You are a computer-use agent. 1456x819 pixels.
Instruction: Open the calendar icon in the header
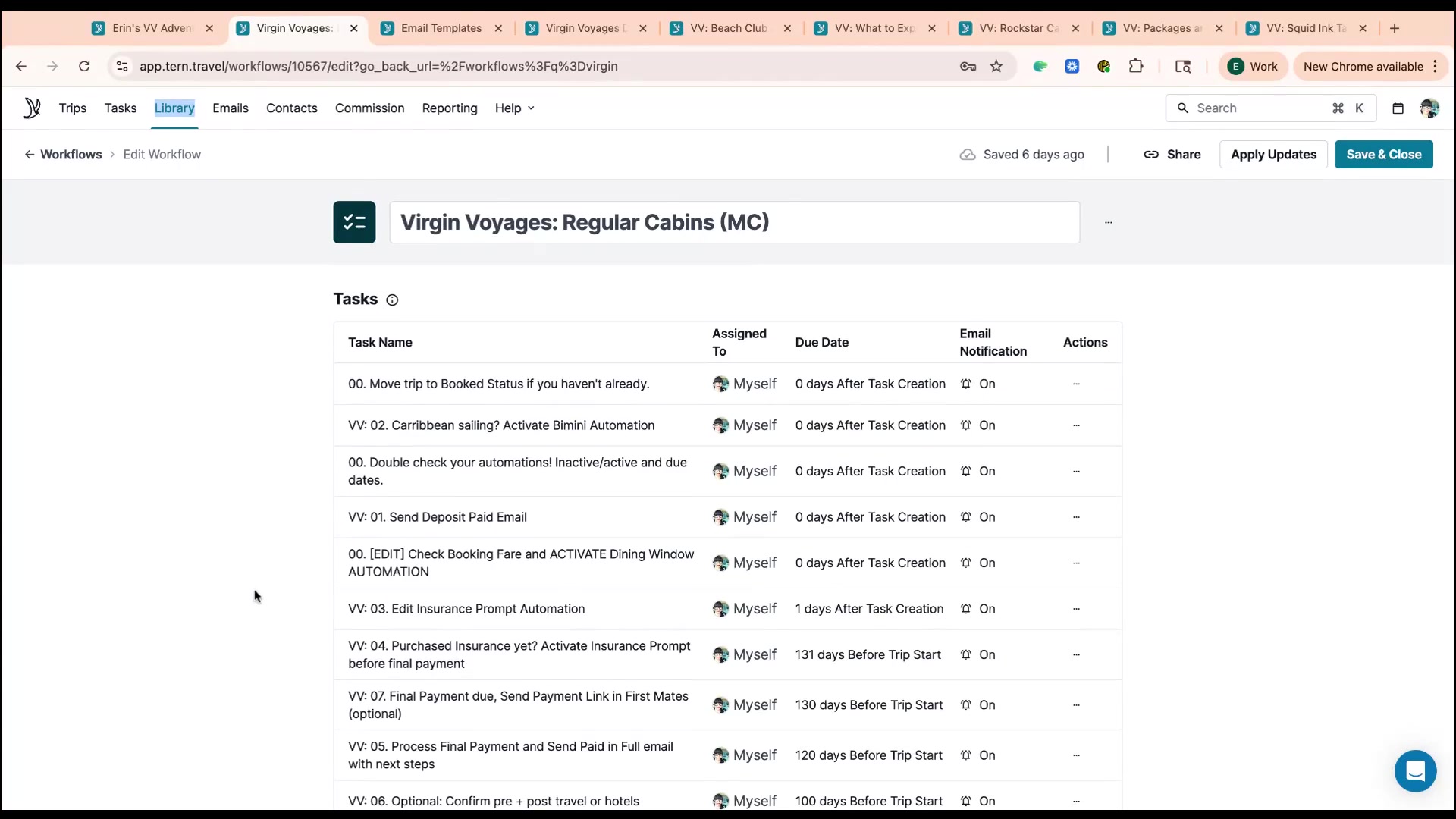coord(1398,108)
